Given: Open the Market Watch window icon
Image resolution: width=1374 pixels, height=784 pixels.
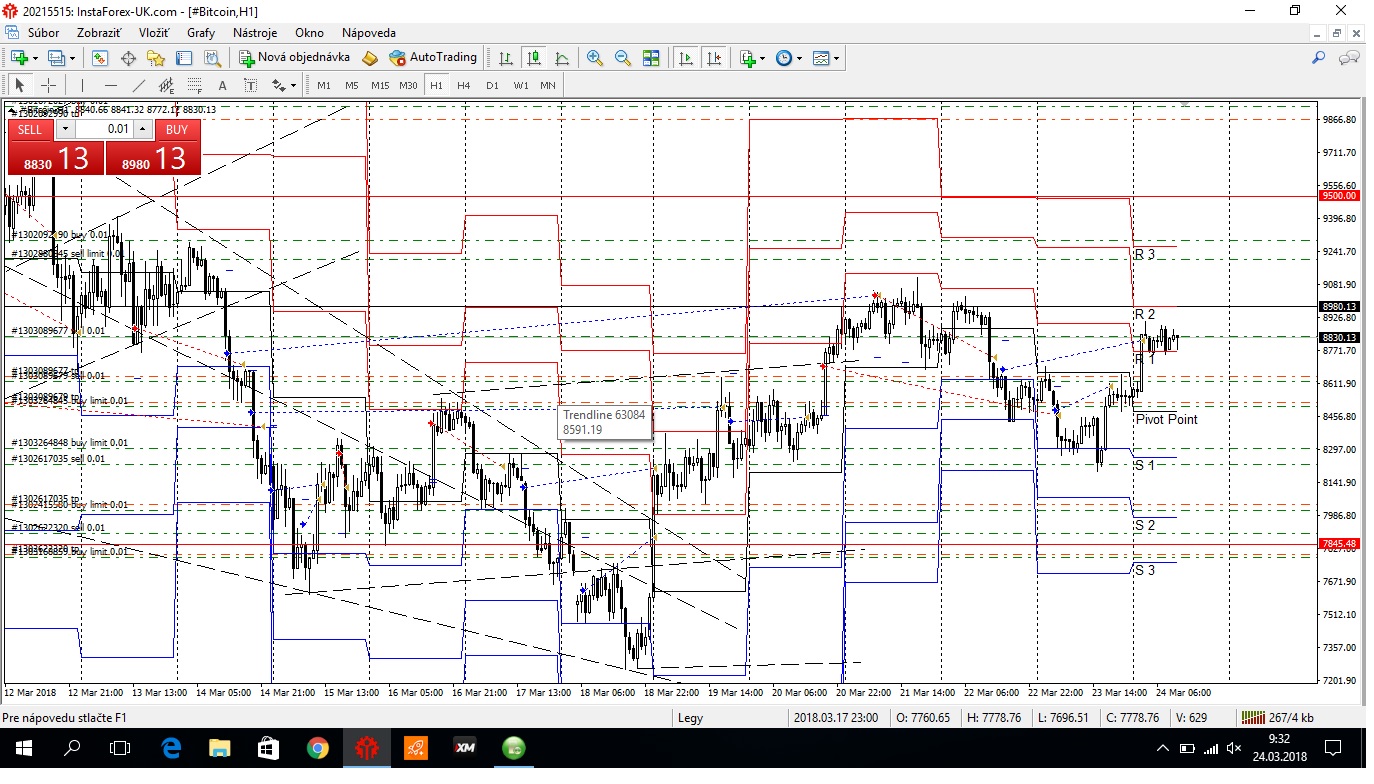Looking at the screenshot, I should [x=100, y=58].
